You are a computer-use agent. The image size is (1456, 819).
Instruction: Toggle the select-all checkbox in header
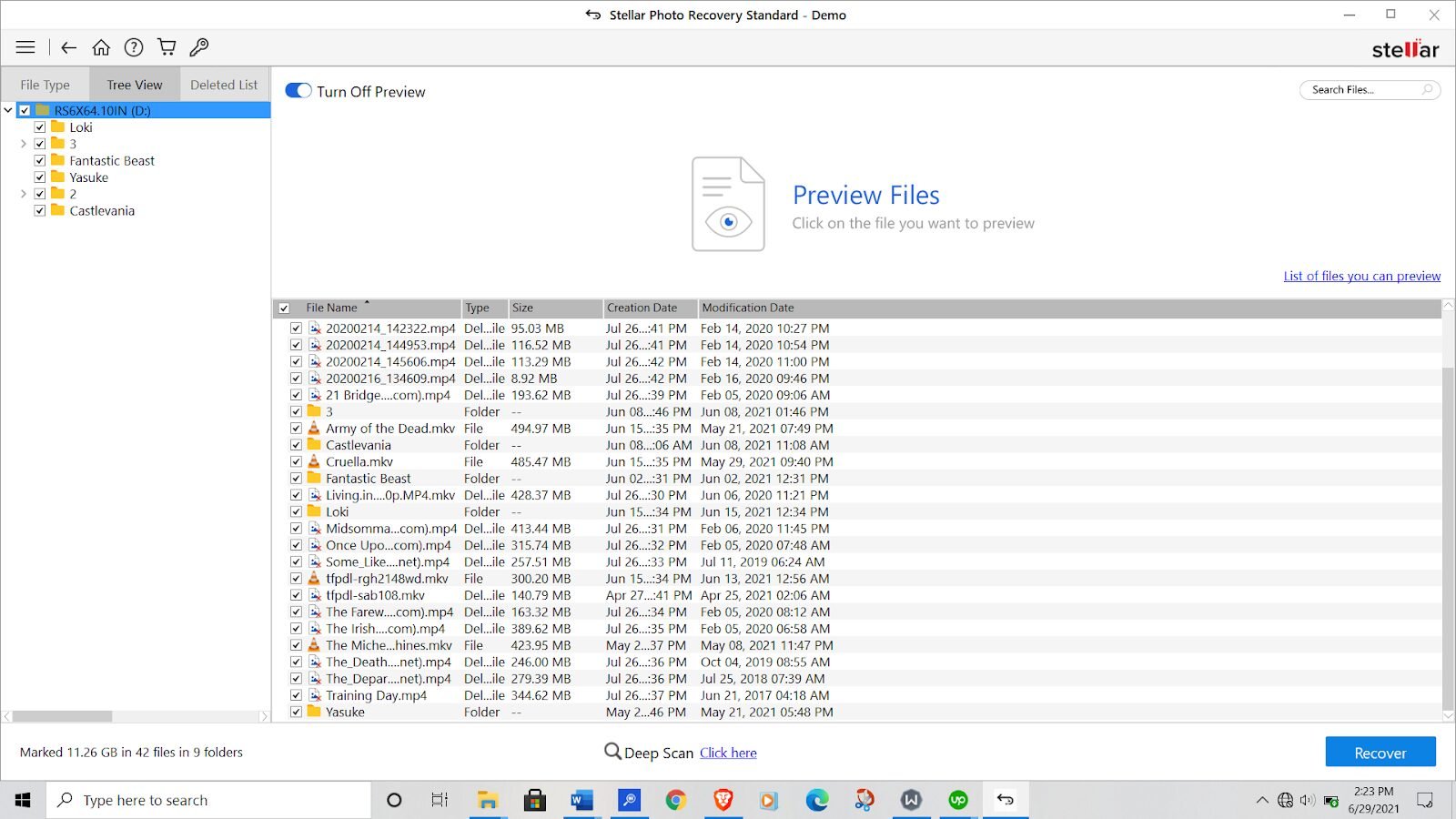(x=284, y=308)
